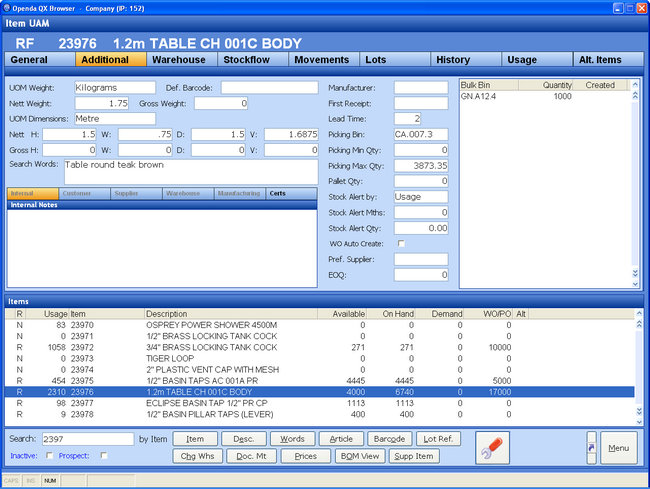Click the Words search button

(x=293, y=439)
